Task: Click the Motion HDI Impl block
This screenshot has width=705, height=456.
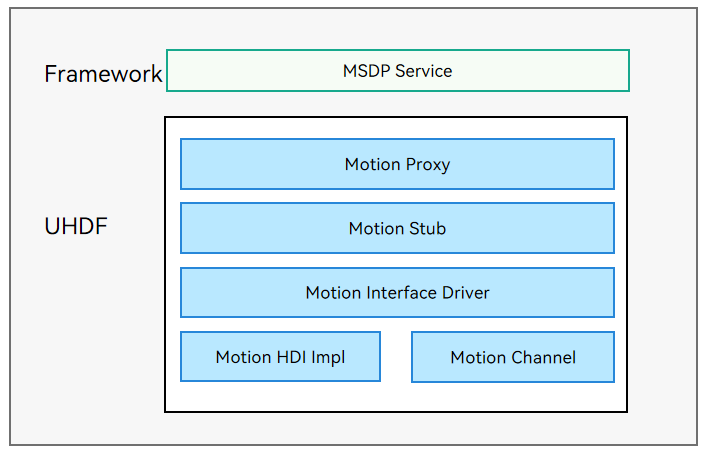Action: pyautogui.click(x=280, y=357)
